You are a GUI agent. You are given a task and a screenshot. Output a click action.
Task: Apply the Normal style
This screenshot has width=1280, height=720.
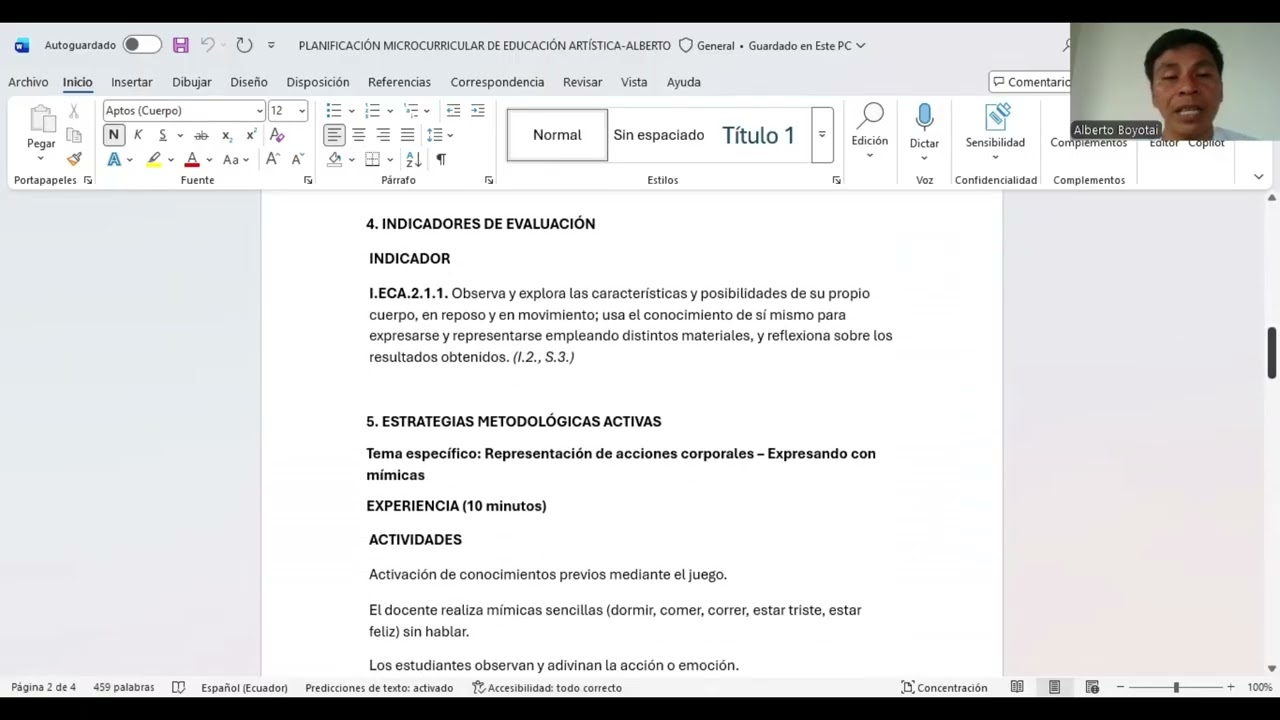click(x=557, y=135)
